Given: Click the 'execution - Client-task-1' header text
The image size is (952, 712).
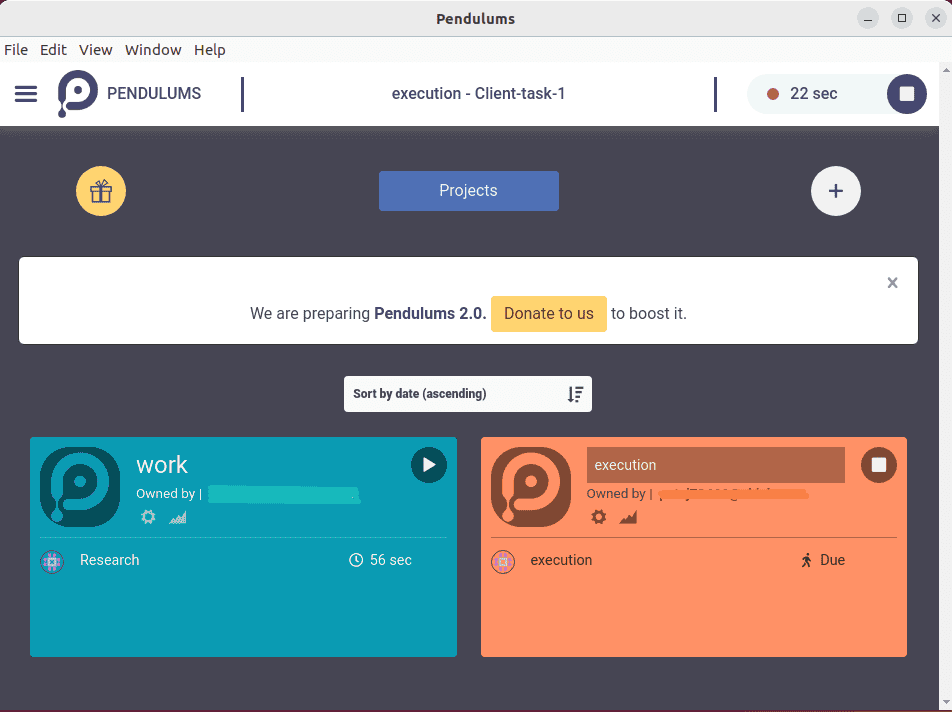Looking at the screenshot, I should click(478, 93).
